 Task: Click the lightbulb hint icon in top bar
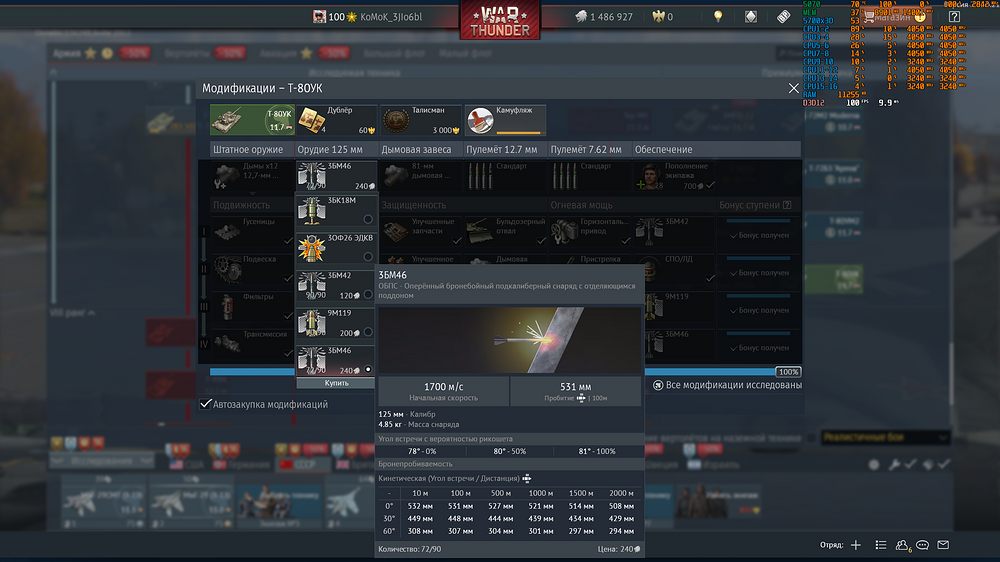[x=718, y=17]
